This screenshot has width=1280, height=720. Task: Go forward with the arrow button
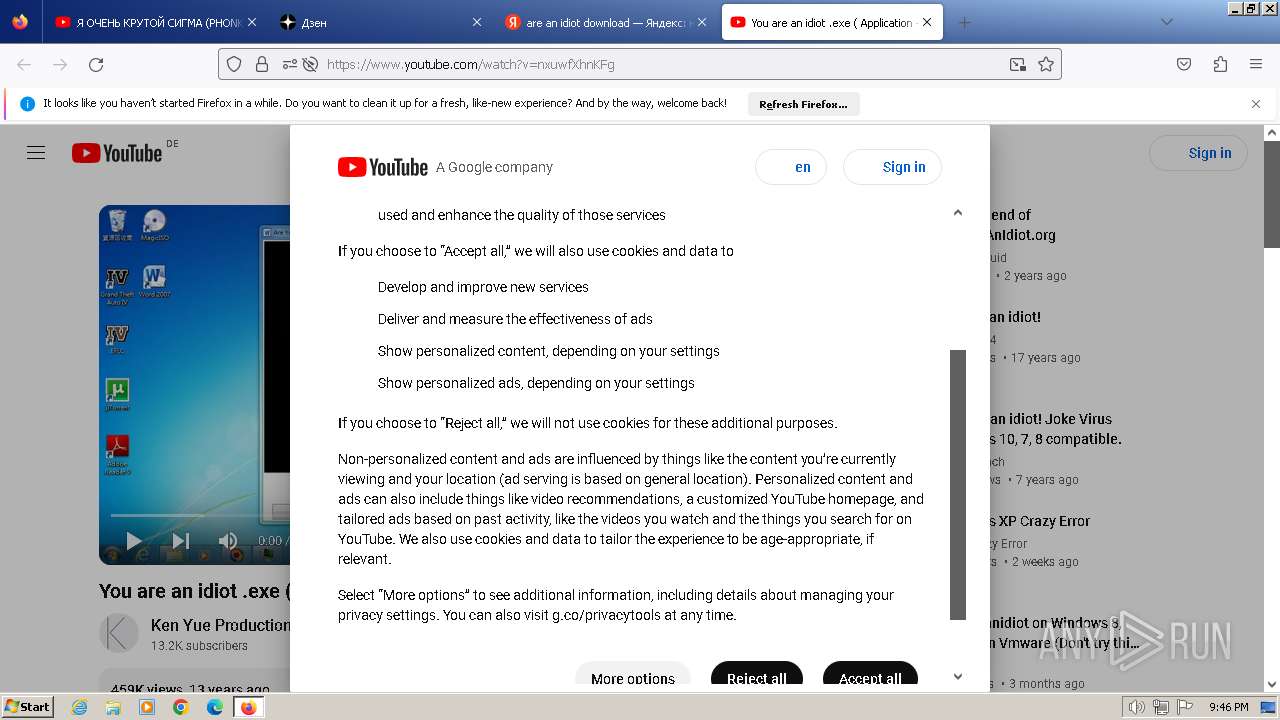tap(60, 64)
